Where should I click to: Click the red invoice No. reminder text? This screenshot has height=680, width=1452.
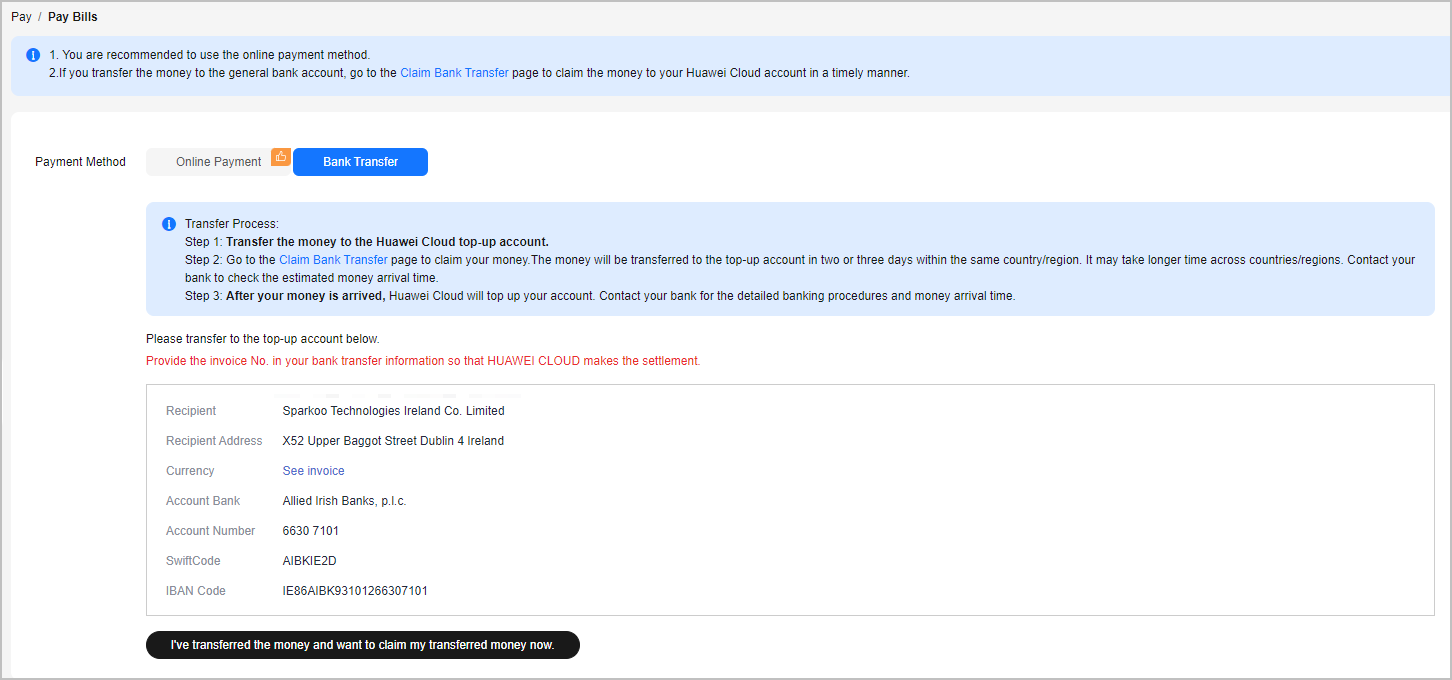pyautogui.click(x=423, y=361)
